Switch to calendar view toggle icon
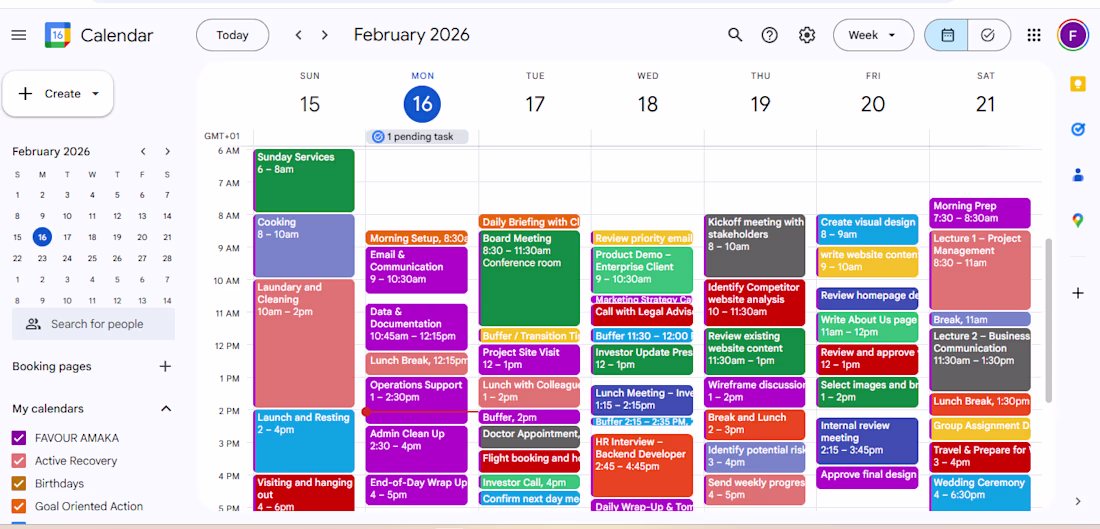Screen dimensions: 1100x529 (947, 35)
